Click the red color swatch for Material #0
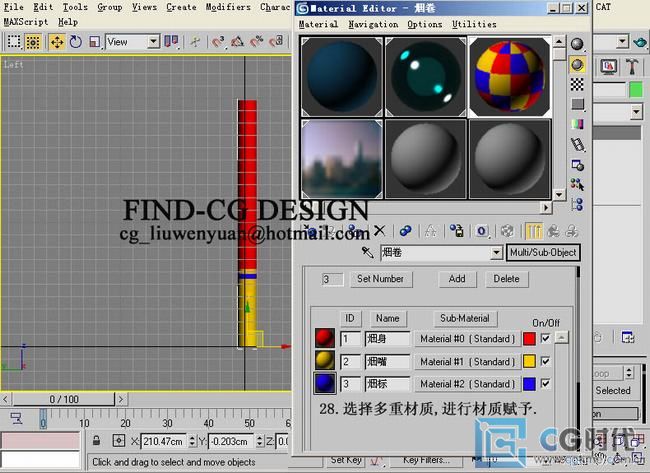The width and height of the screenshot is (650, 473). pyautogui.click(x=529, y=339)
